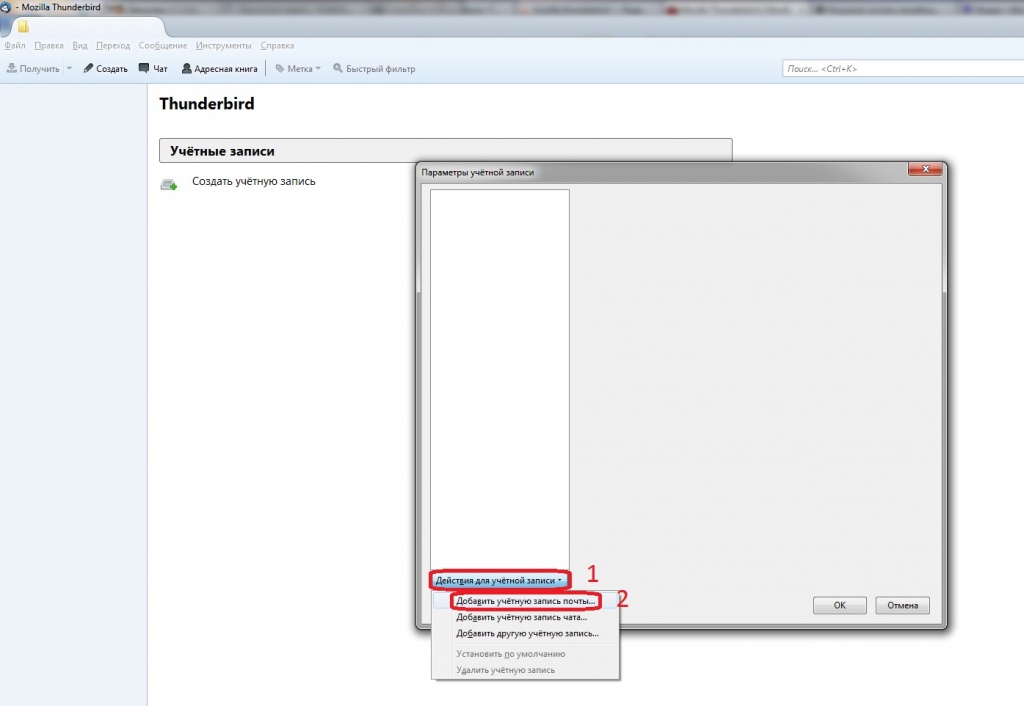Confirm the dialog with OK

coord(840,605)
